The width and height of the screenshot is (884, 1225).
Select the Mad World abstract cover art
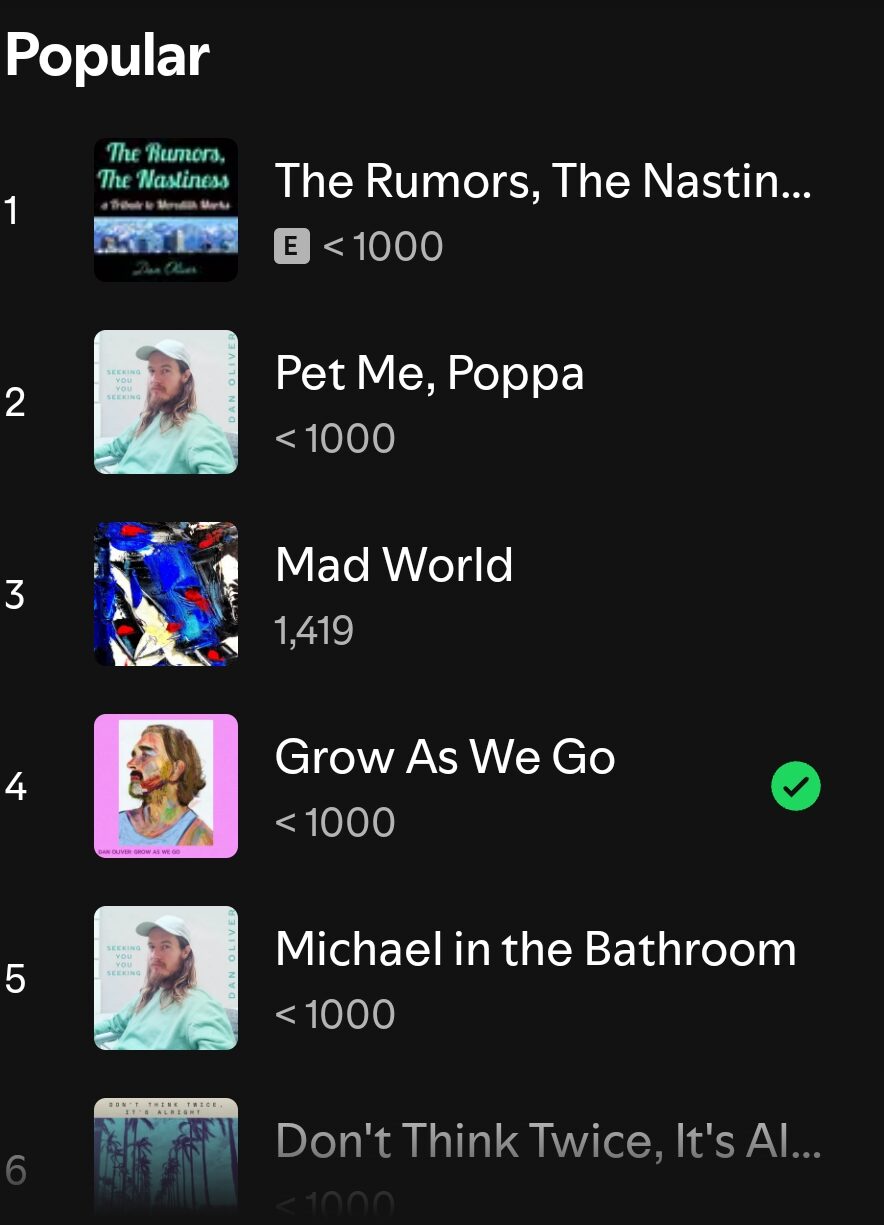pyautogui.click(x=166, y=594)
